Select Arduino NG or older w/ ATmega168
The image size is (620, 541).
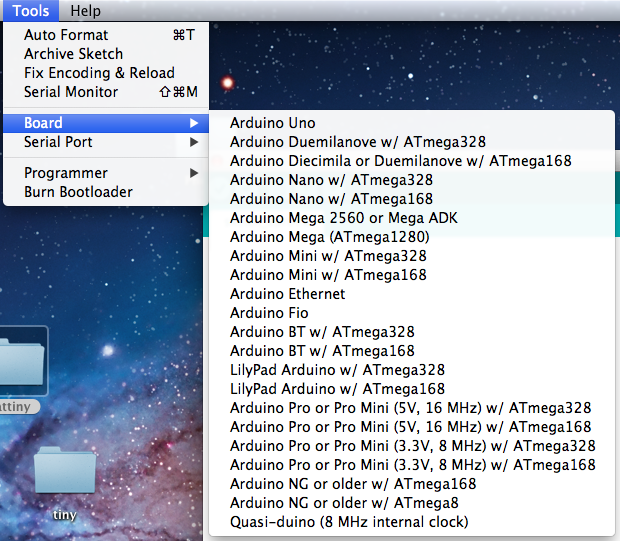[x=412, y=484]
